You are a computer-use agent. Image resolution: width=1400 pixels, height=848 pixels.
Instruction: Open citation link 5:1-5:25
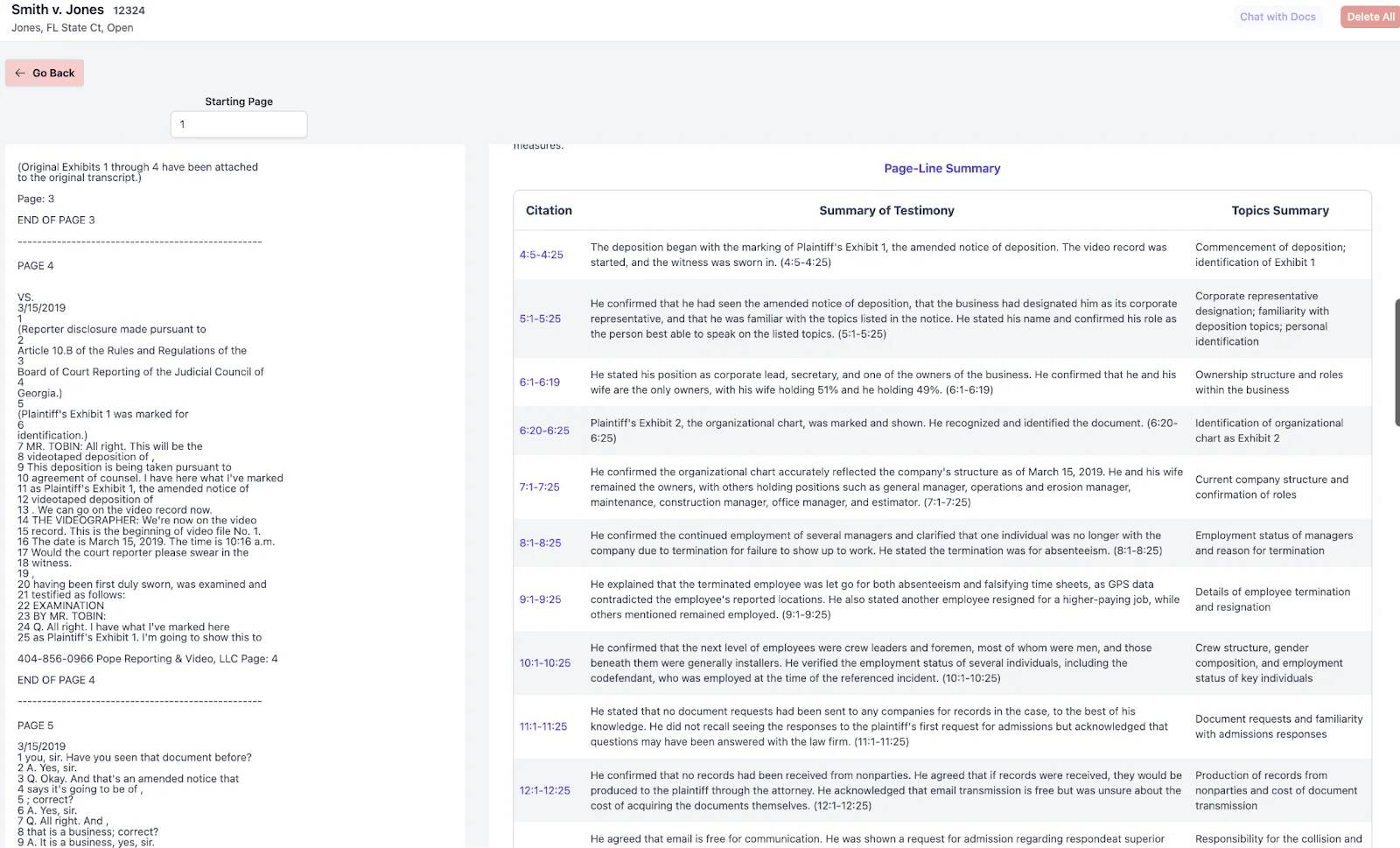tap(540, 319)
